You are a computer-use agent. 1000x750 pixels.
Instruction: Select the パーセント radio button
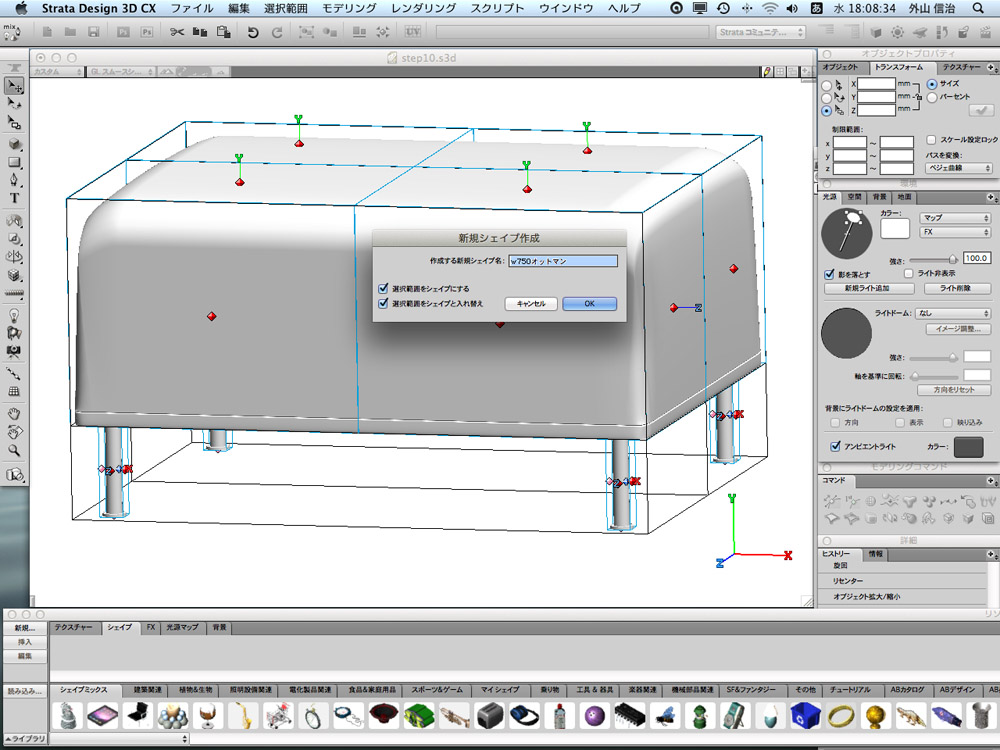point(932,97)
